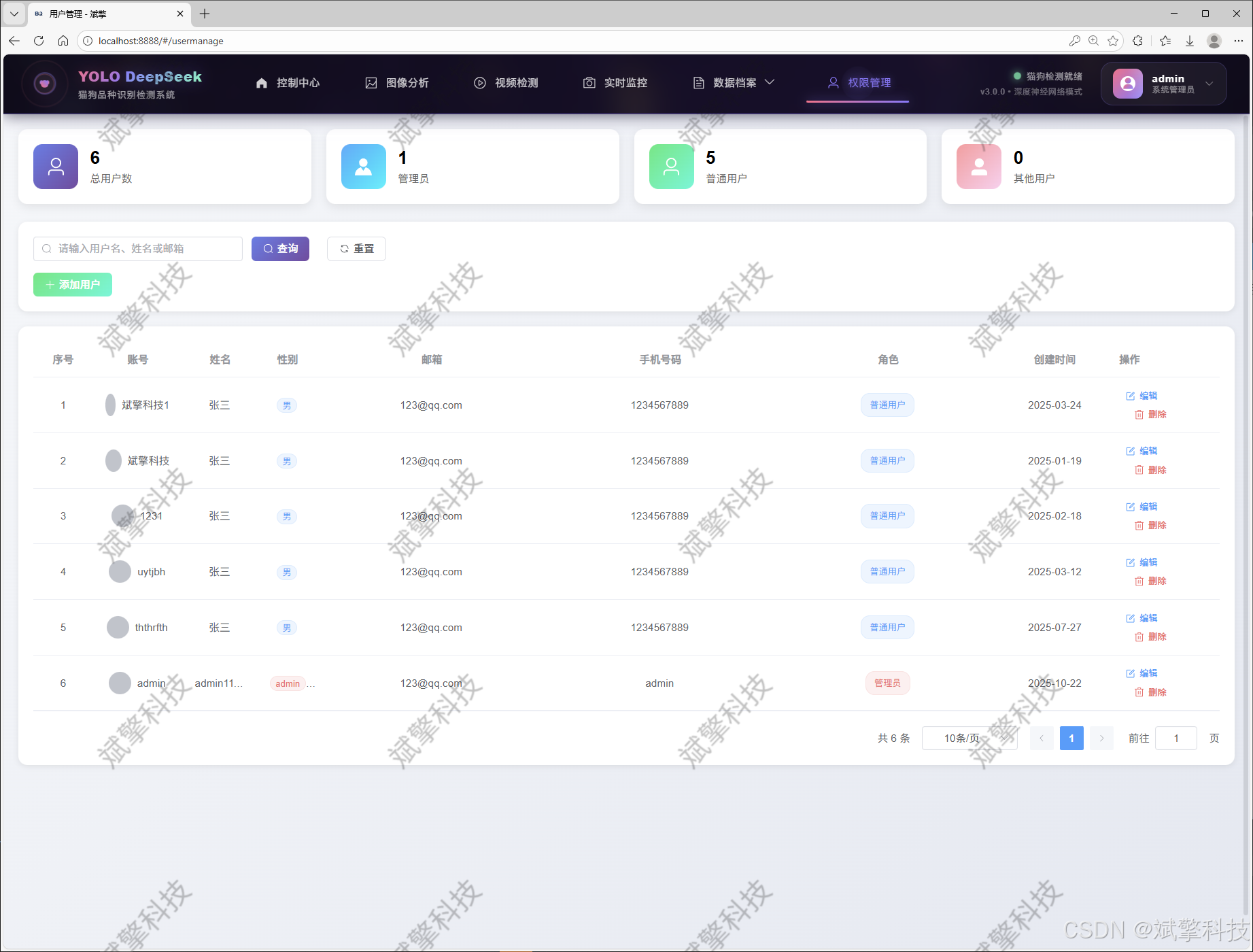
Task: Select page 1 in pagination
Action: tap(1071, 738)
